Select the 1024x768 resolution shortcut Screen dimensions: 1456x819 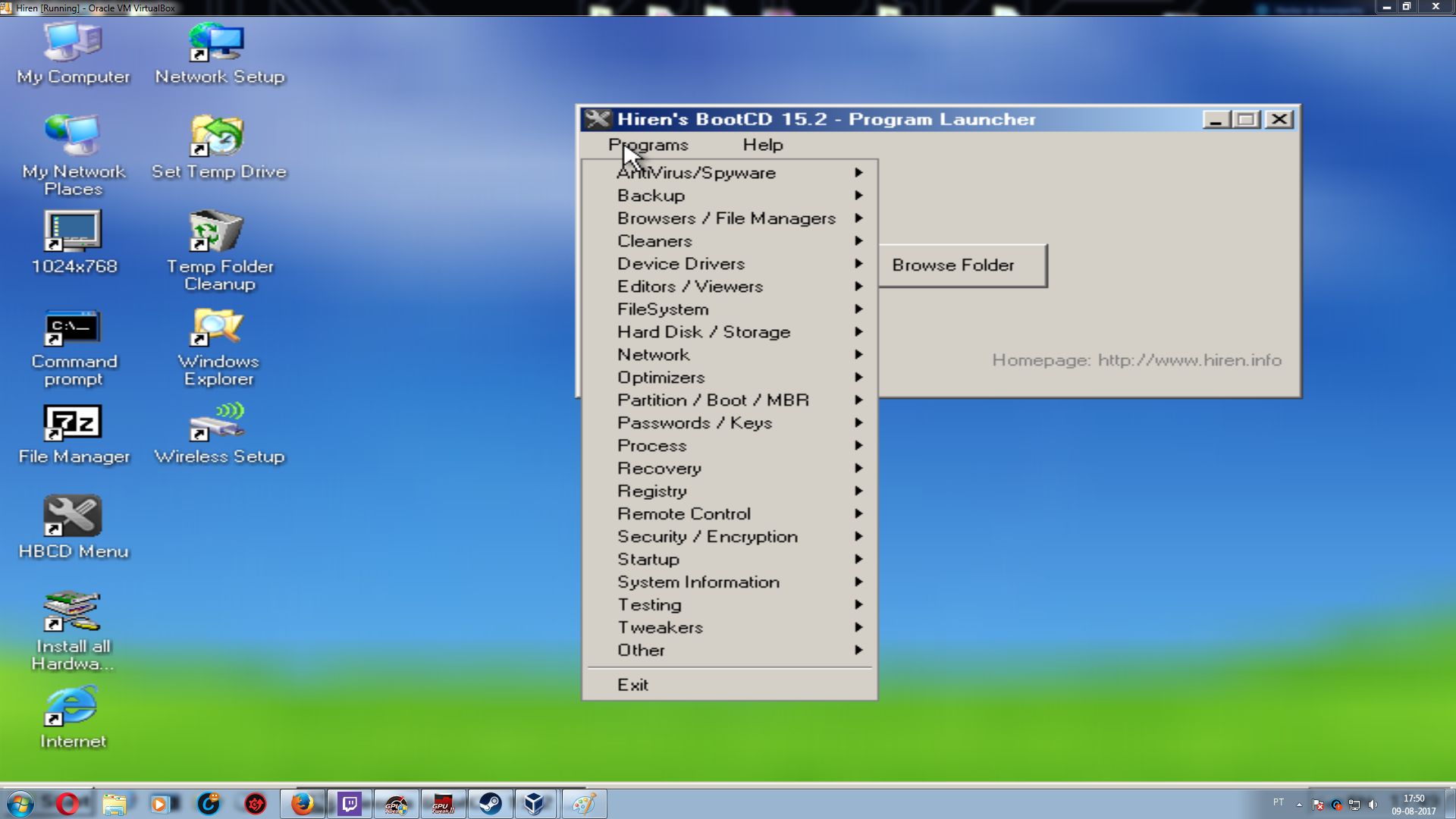point(74,243)
